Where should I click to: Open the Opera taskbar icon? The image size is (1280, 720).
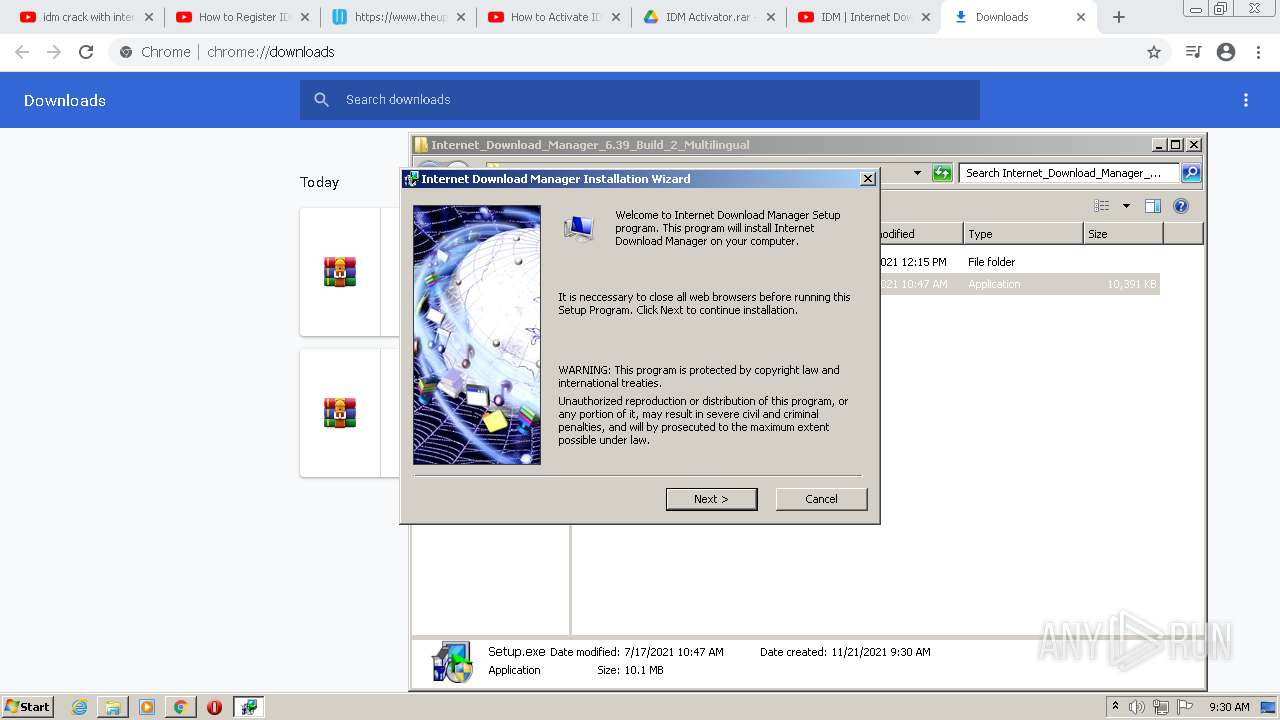(214, 707)
